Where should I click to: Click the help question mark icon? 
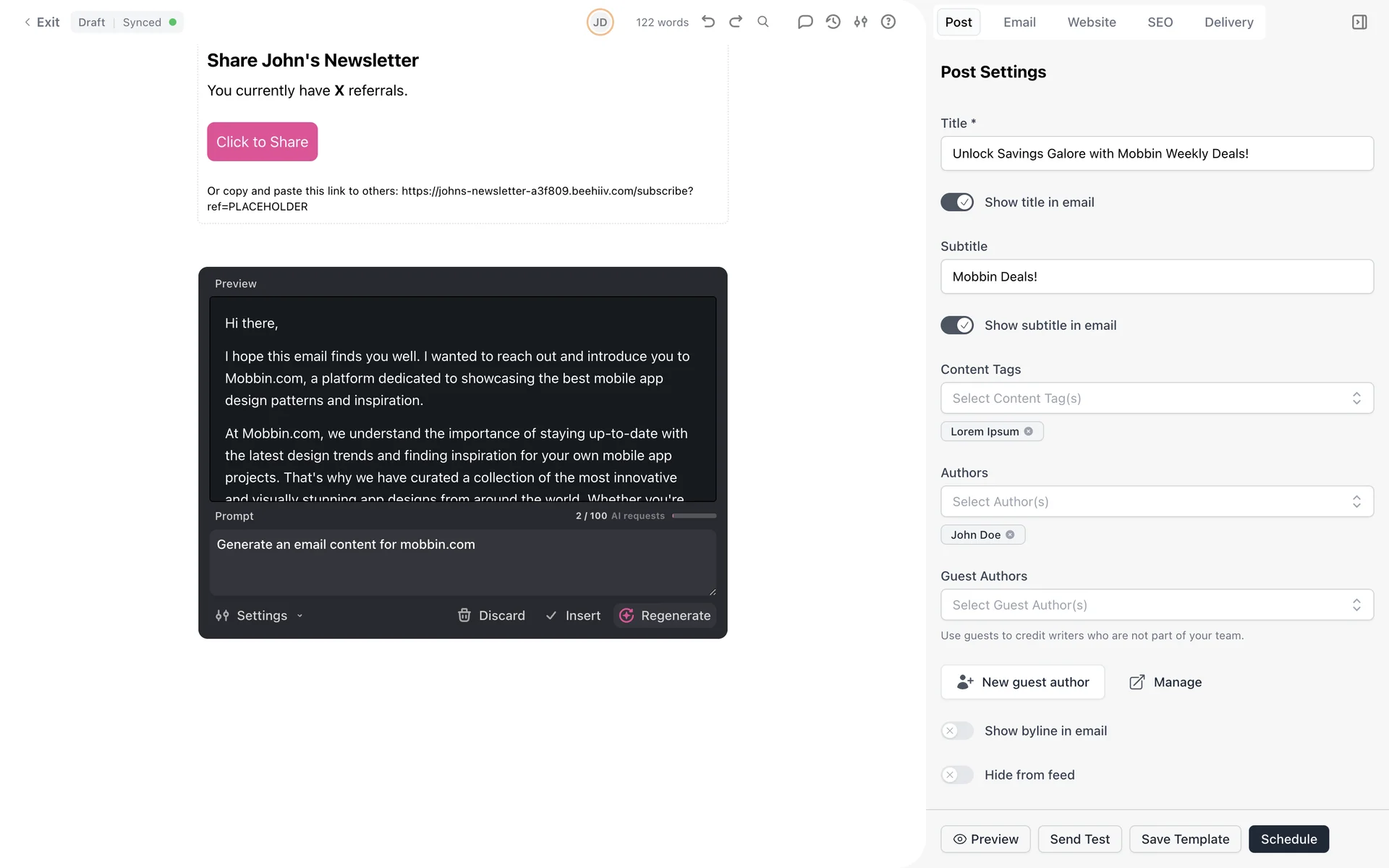tap(888, 22)
